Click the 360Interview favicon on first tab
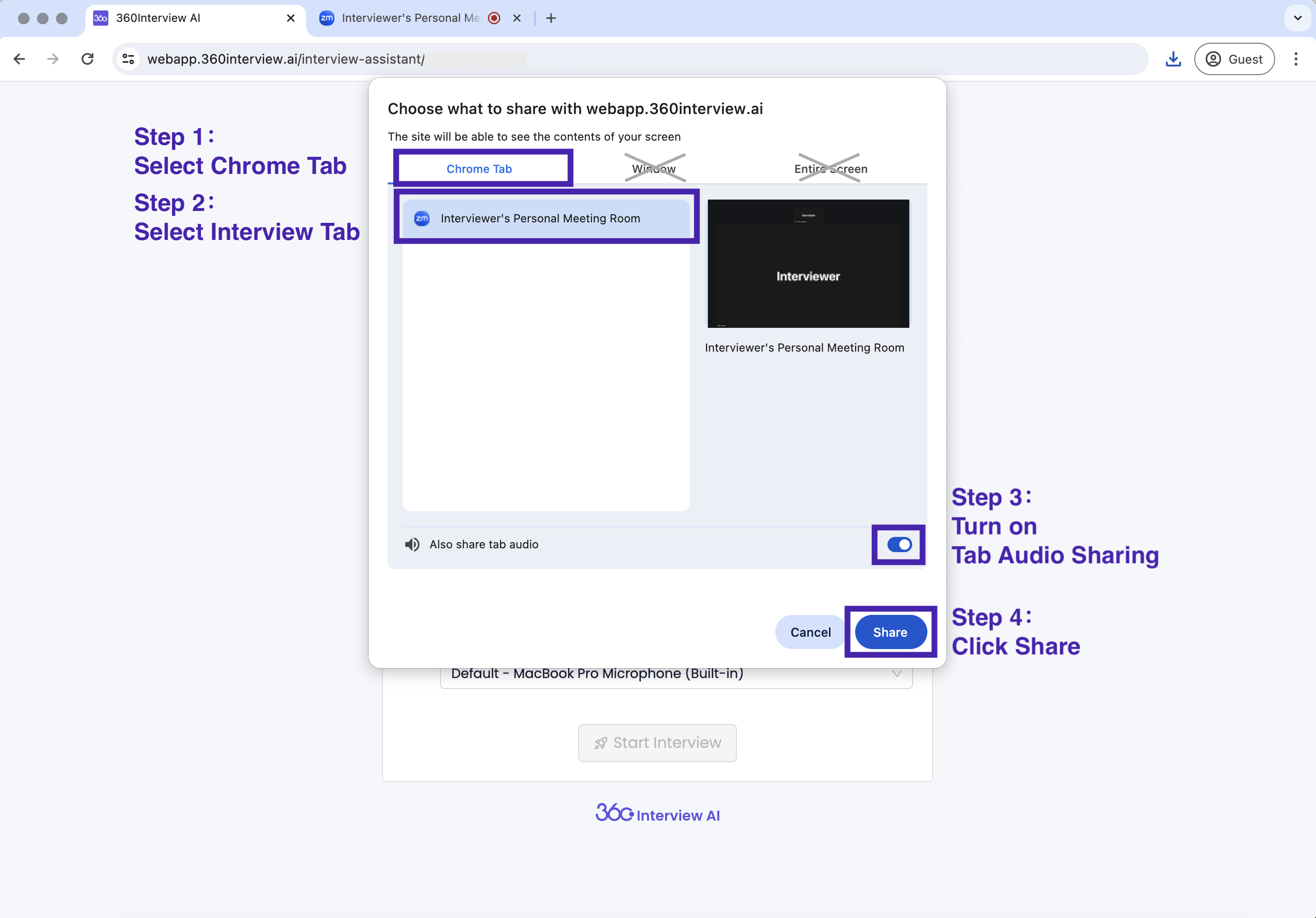1316x918 pixels. pyautogui.click(x=100, y=19)
